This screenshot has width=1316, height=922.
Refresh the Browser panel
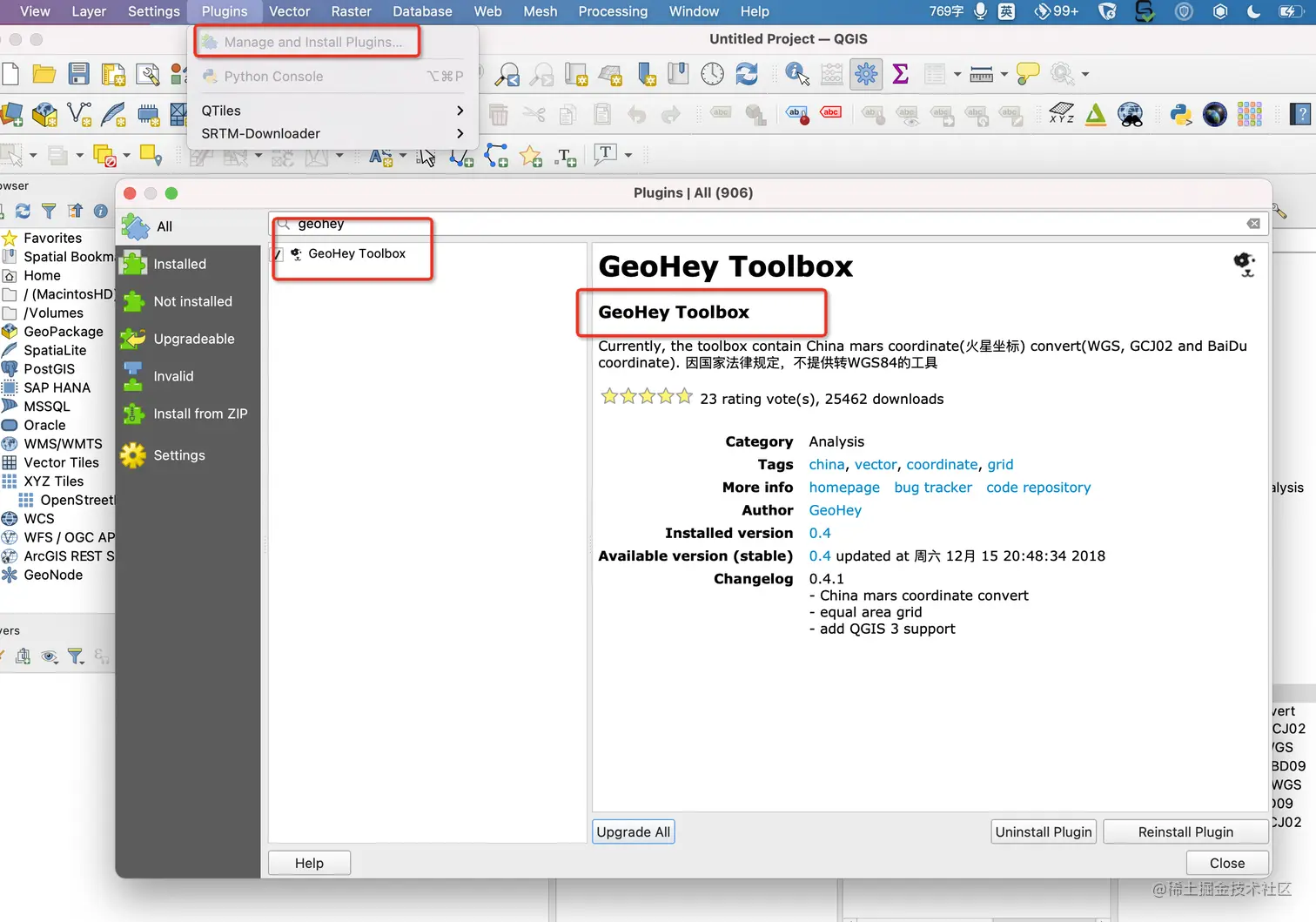23,211
